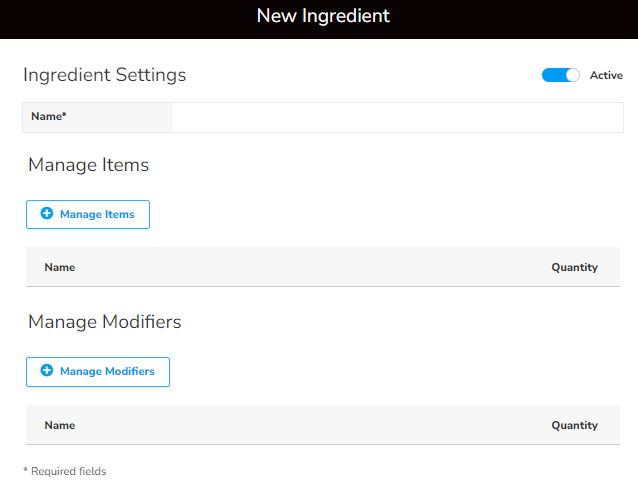Click the Required fields footnote

click(x=64, y=471)
